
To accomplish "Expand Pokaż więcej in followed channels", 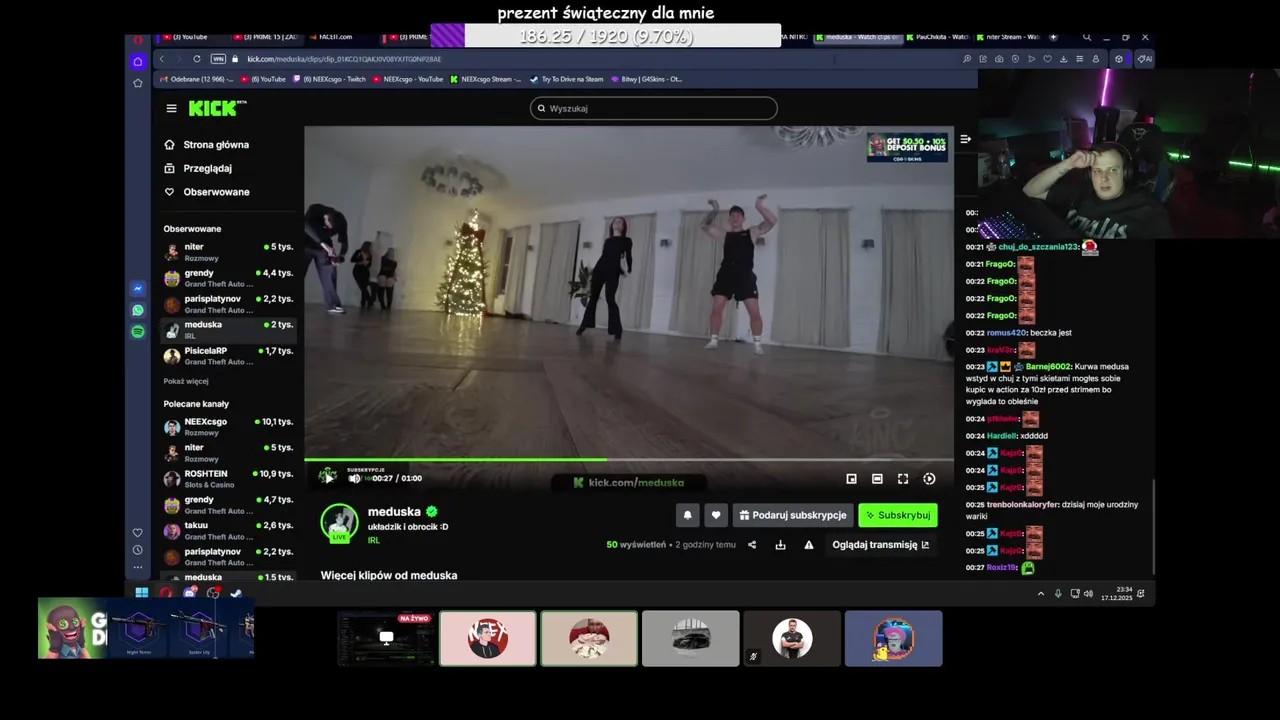I will click(186, 381).
